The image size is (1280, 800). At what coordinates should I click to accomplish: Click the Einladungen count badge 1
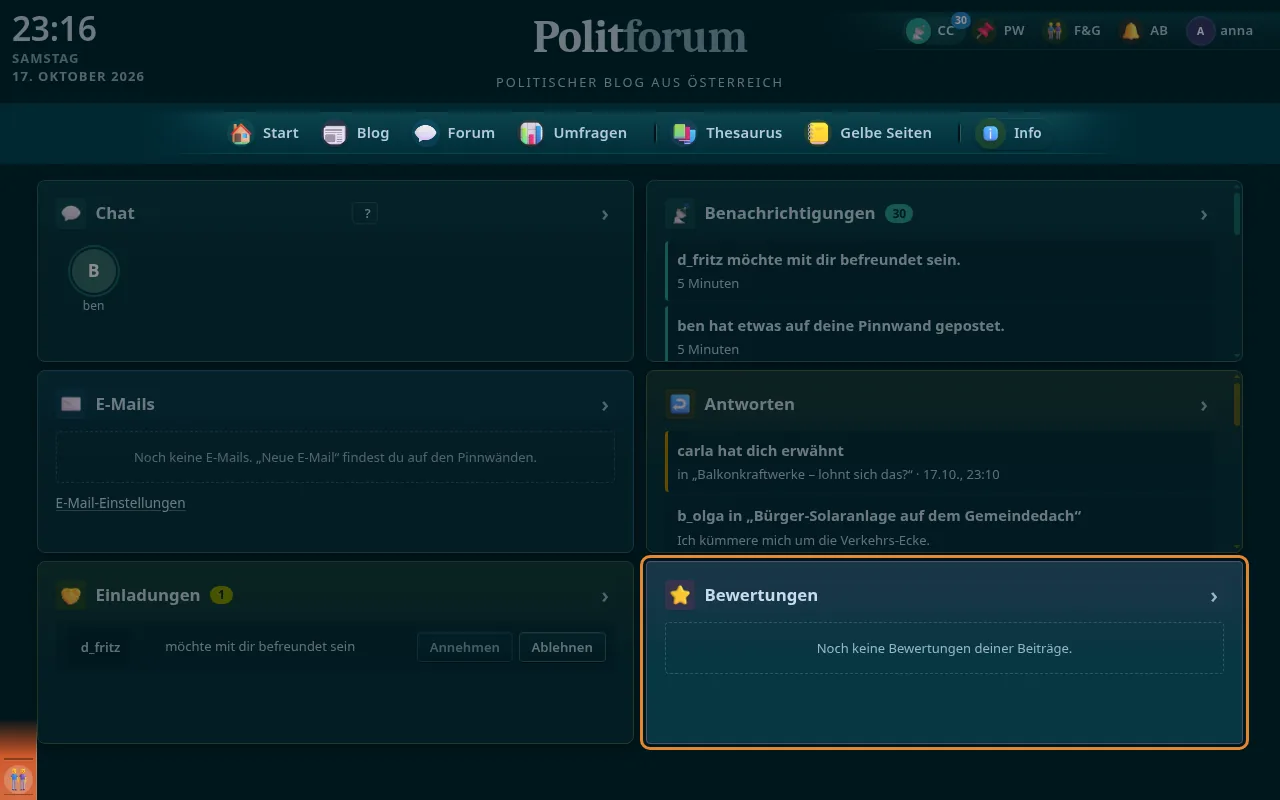[221, 595]
